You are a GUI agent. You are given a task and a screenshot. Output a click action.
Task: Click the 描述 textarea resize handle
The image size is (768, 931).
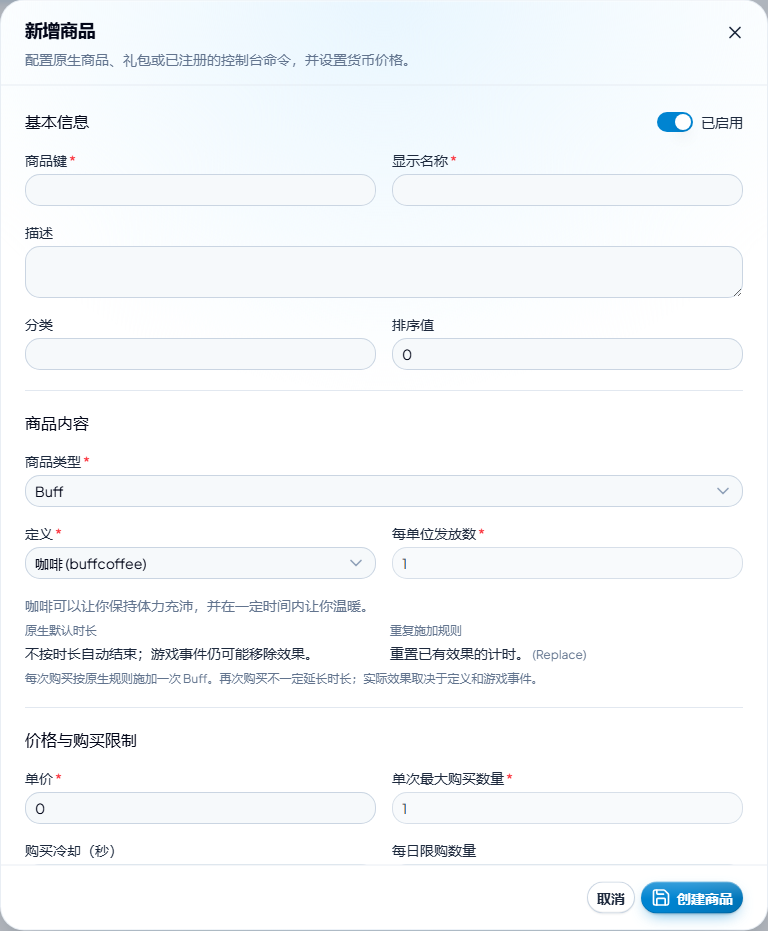737,292
